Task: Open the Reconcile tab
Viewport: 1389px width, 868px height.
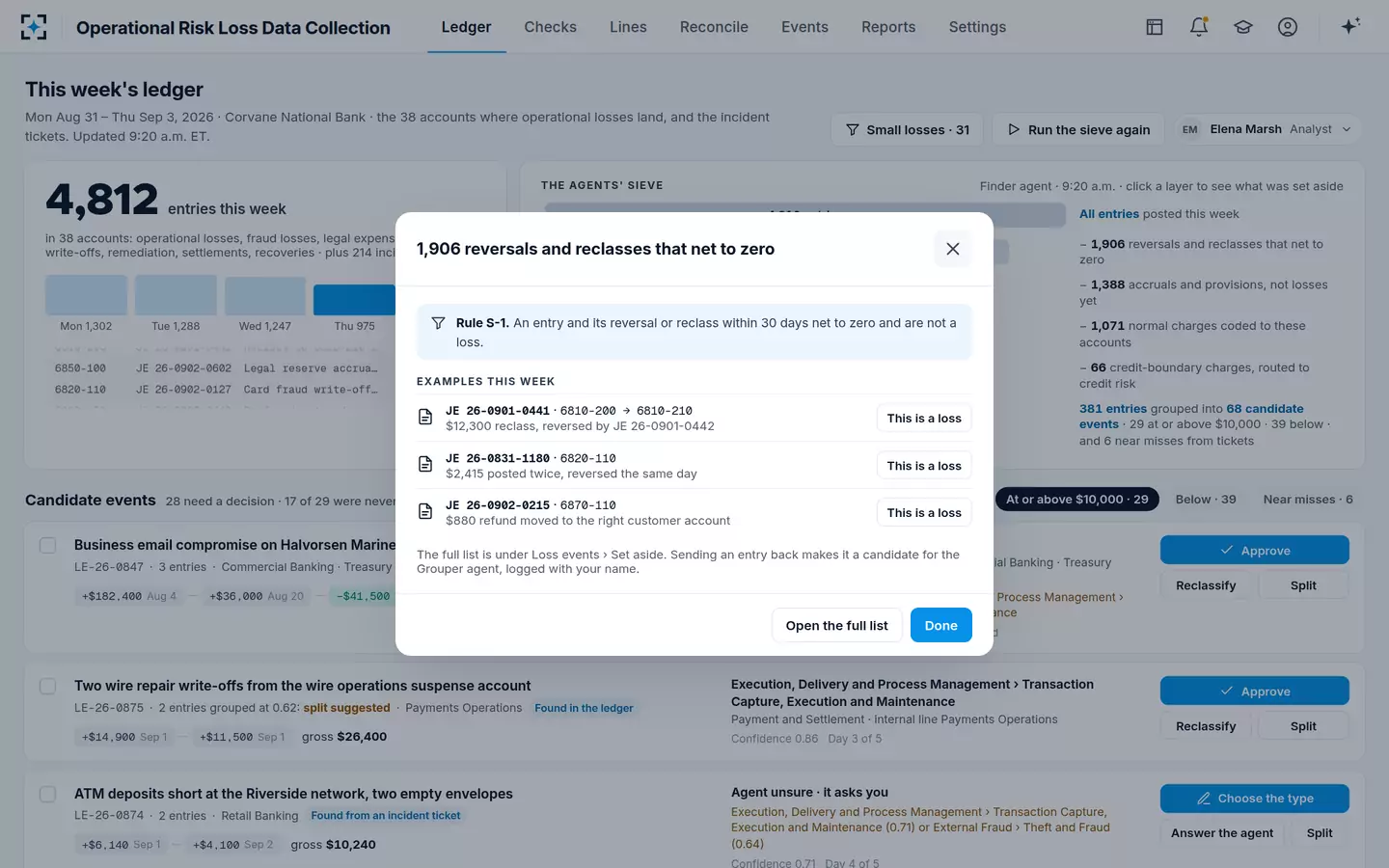Action: coord(714,27)
